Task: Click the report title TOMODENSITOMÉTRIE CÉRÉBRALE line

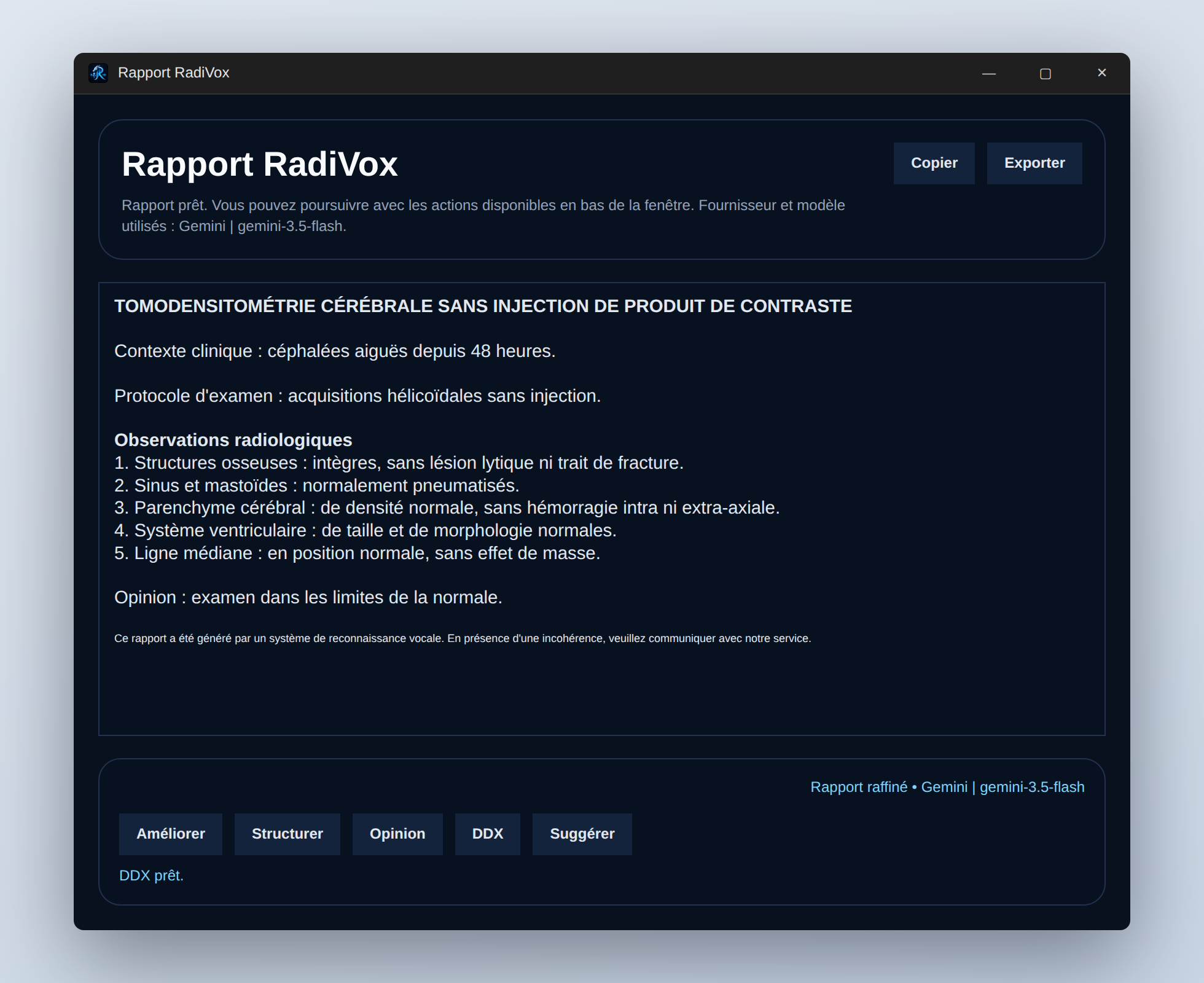Action: (x=483, y=306)
